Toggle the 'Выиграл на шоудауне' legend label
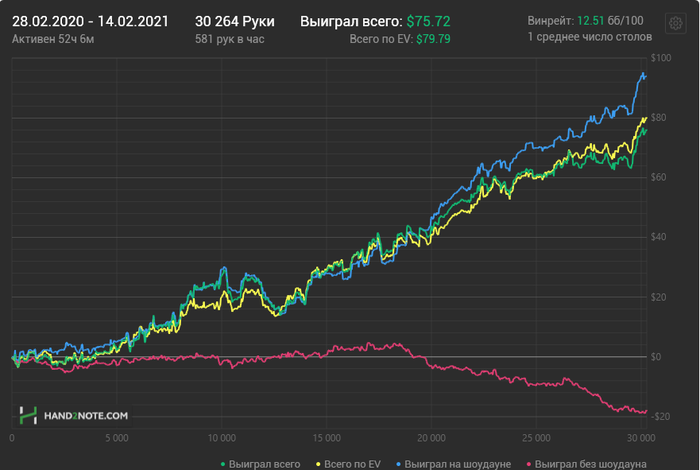This screenshot has width=700, height=470. click(458, 465)
